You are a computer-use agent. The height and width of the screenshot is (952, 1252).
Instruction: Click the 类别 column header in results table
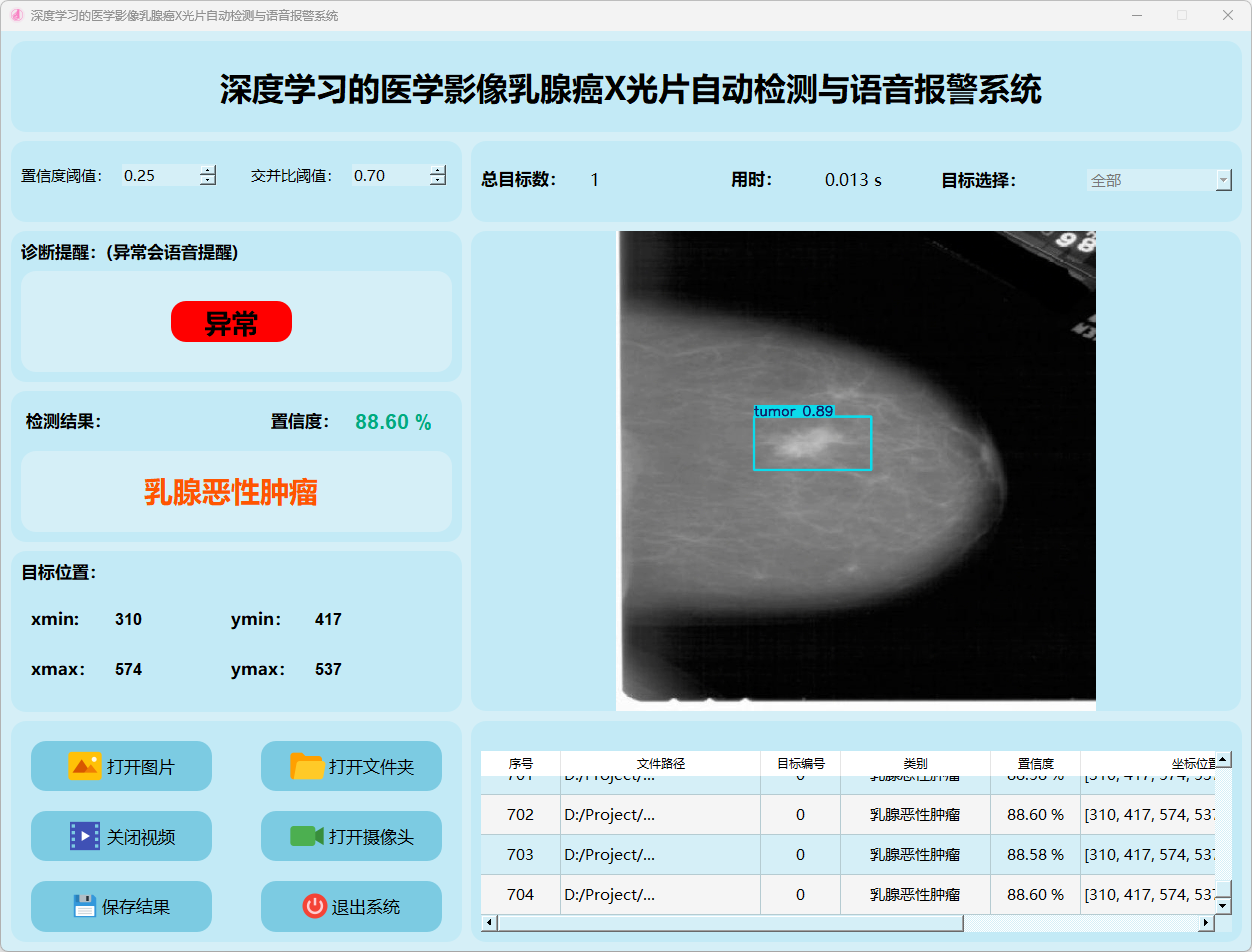pos(915,763)
